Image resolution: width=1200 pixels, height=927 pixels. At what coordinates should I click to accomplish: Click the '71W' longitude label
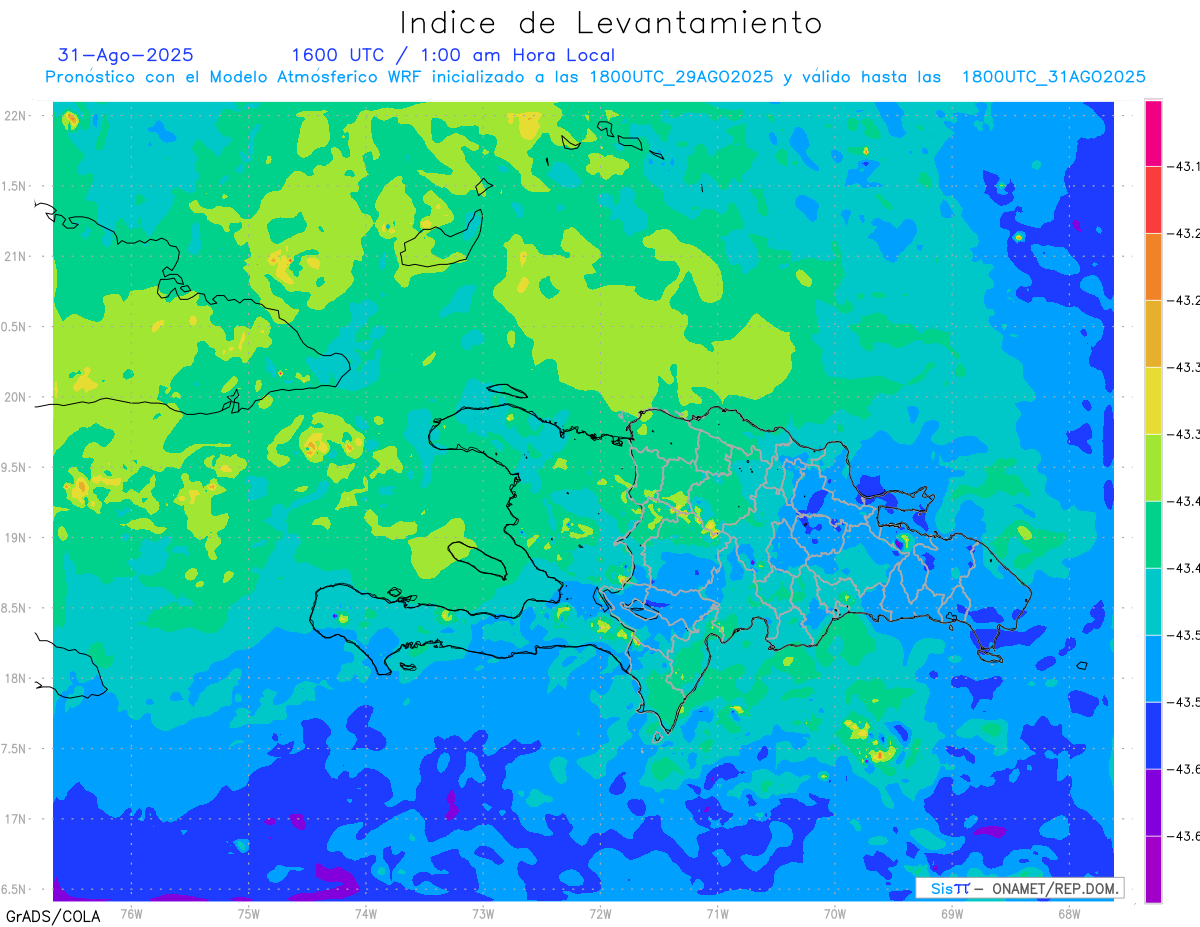(x=717, y=913)
